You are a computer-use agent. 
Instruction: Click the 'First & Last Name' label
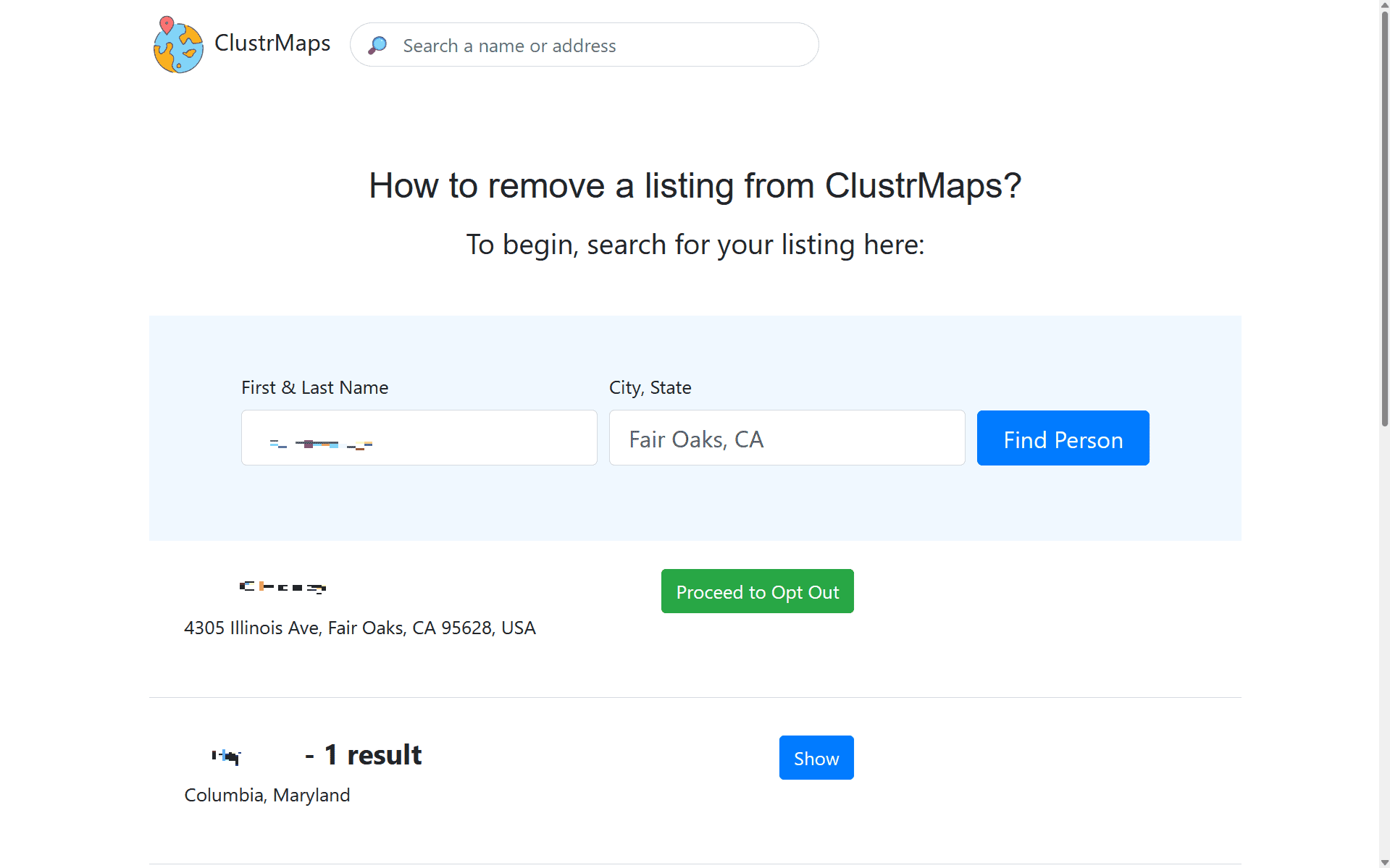[x=314, y=388]
